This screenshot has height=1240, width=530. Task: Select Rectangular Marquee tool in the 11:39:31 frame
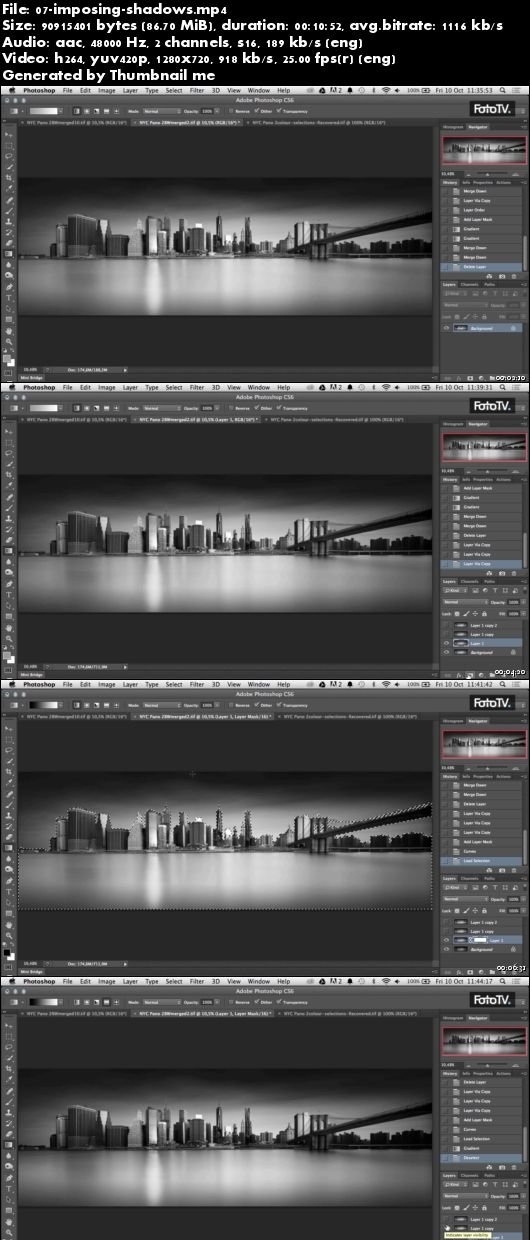9,443
